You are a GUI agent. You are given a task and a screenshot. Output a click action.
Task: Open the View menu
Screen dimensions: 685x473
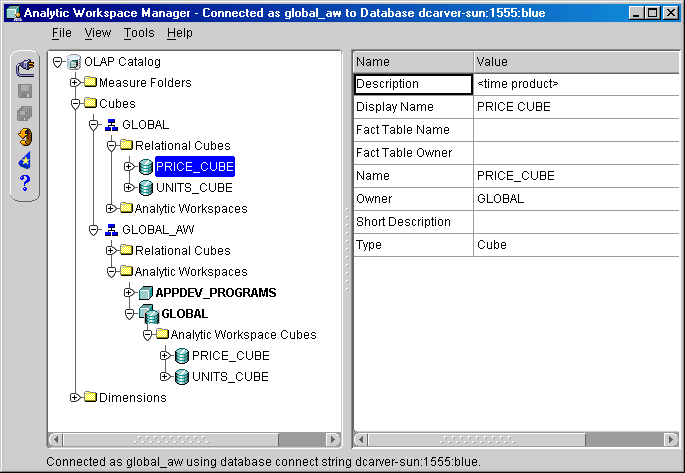(x=98, y=33)
